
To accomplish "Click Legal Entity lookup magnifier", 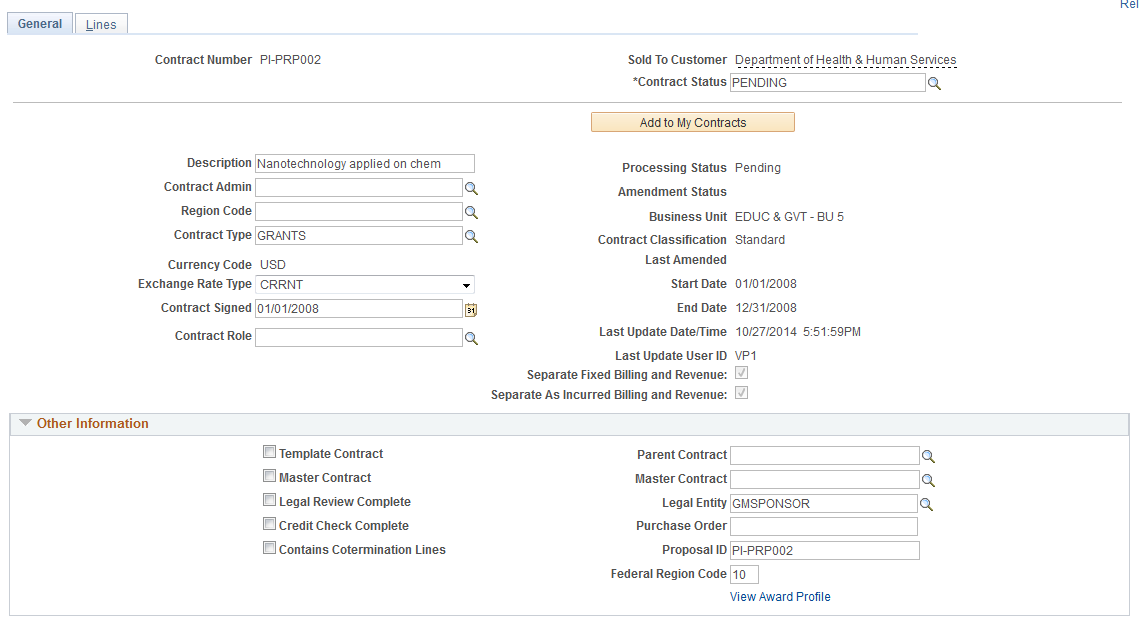I will coord(926,504).
